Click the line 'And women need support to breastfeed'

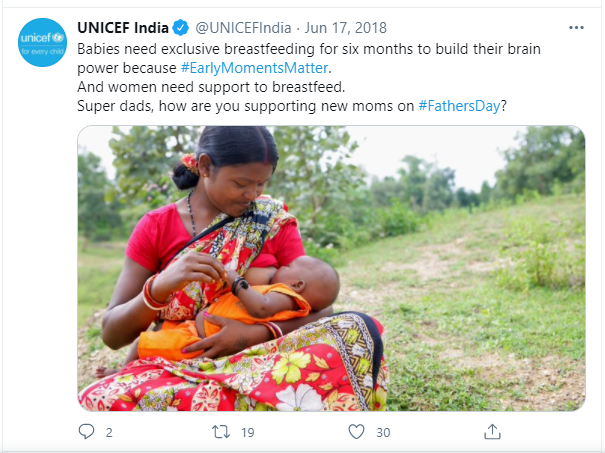(211, 87)
